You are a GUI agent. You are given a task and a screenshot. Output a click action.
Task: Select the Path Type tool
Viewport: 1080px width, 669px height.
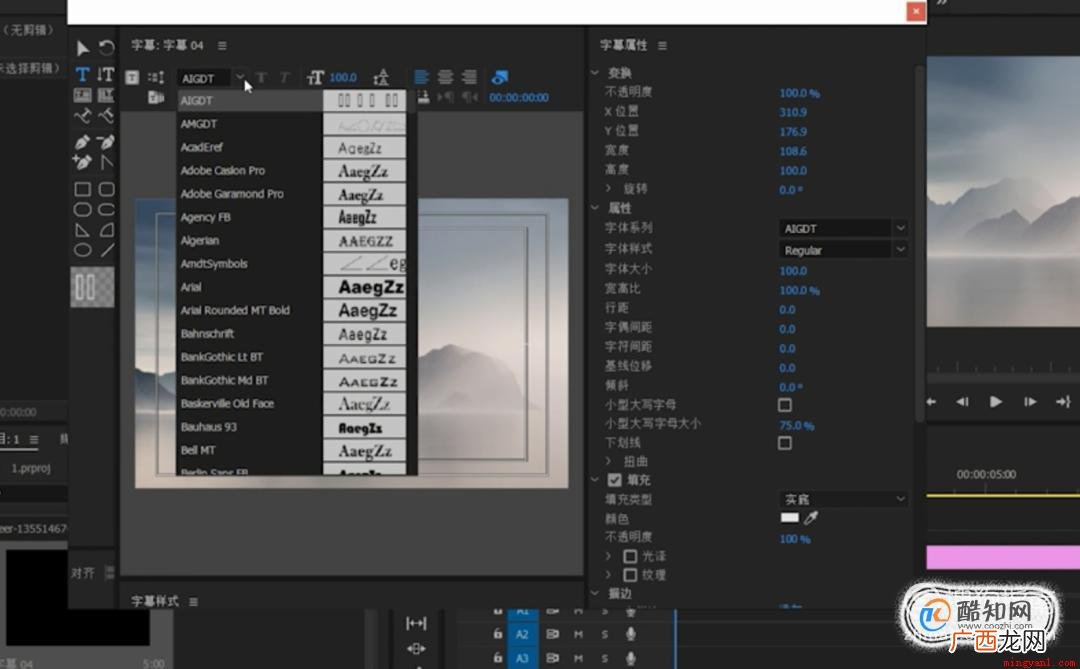[x=82, y=116]
